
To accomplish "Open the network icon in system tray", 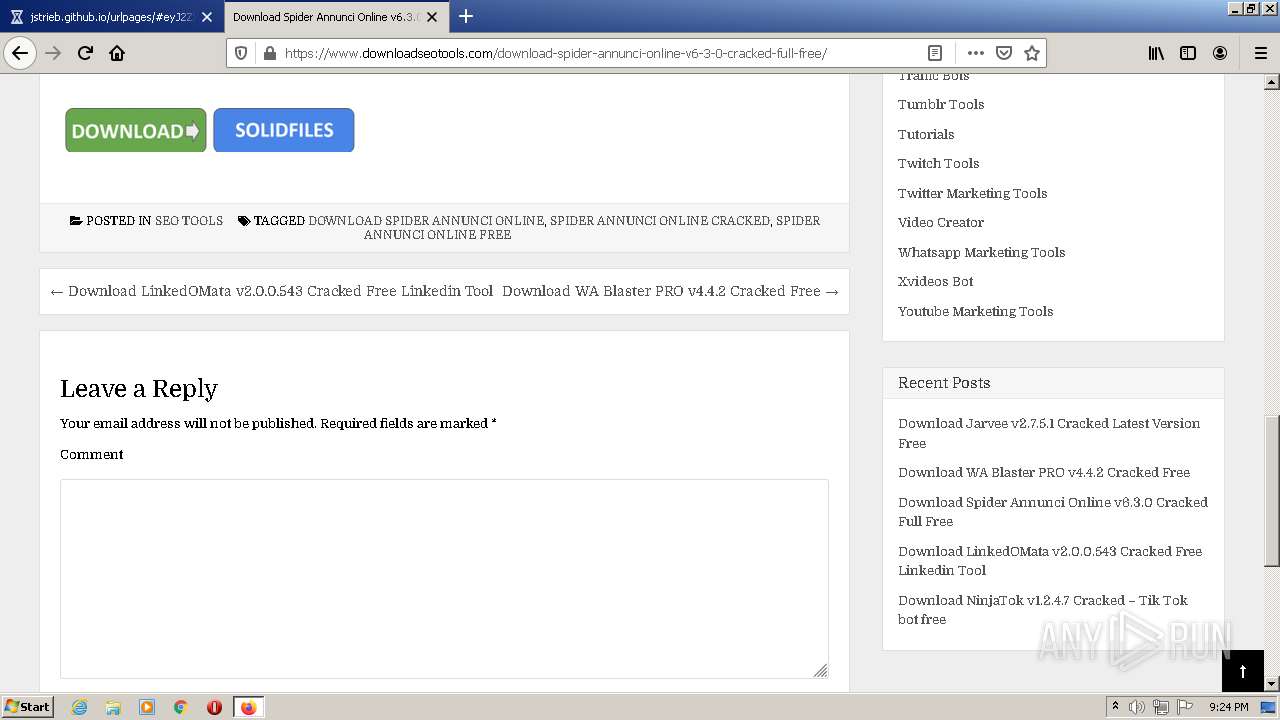I will coord(1161,707).
